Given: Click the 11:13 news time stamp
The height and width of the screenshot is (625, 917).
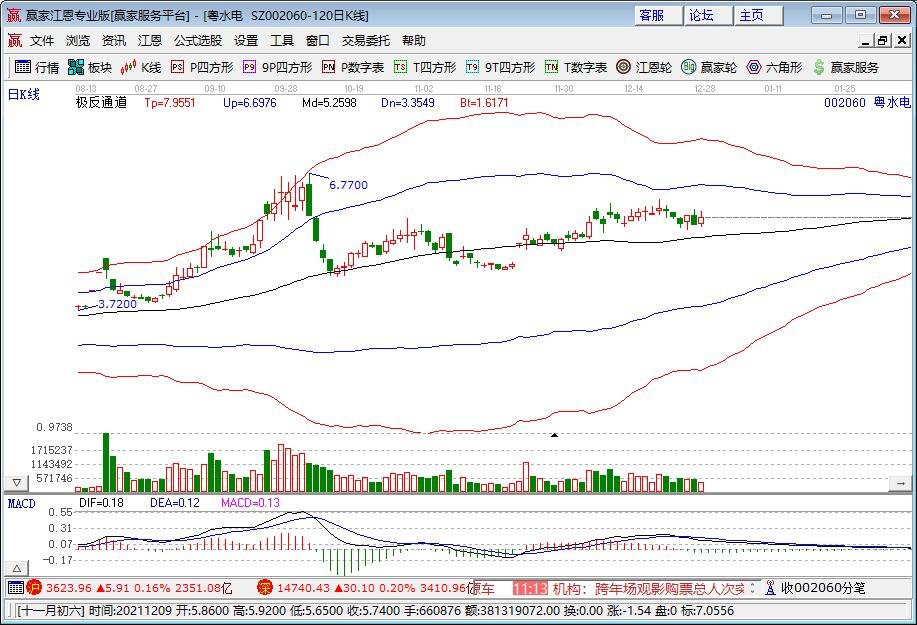Looking at the screenshot, I should coord(530,588).
